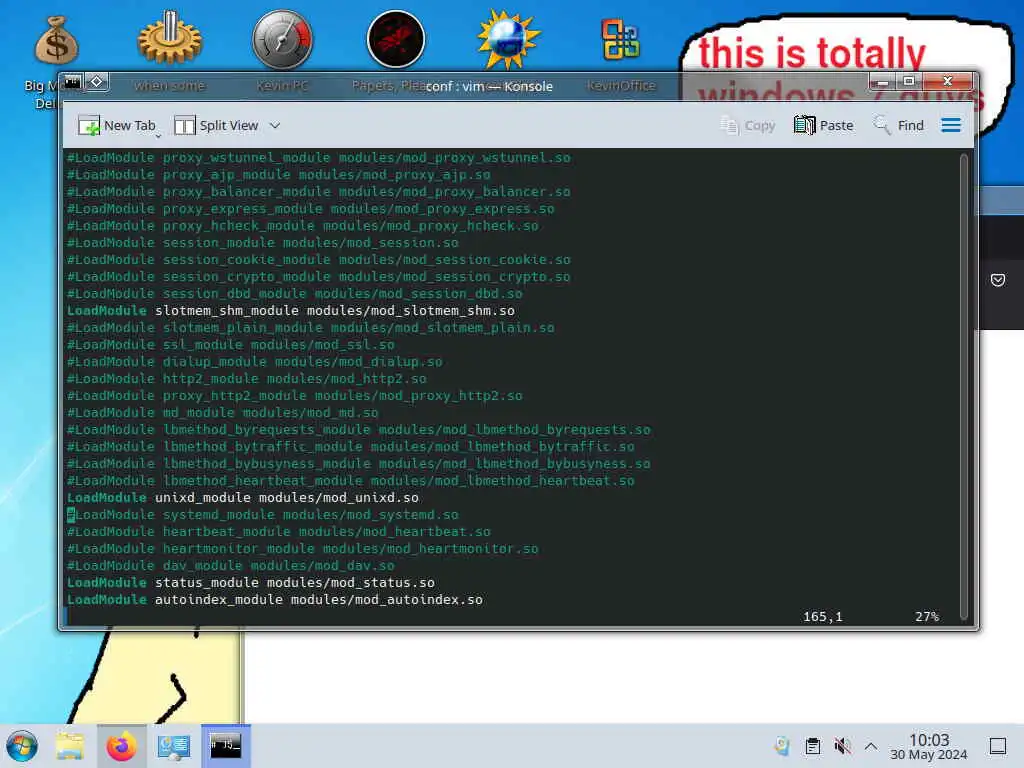Click the '#LoadModule session_crypto_module' line
The image size is (1024, 768).
pyautogui.click(x=319, y=277)
